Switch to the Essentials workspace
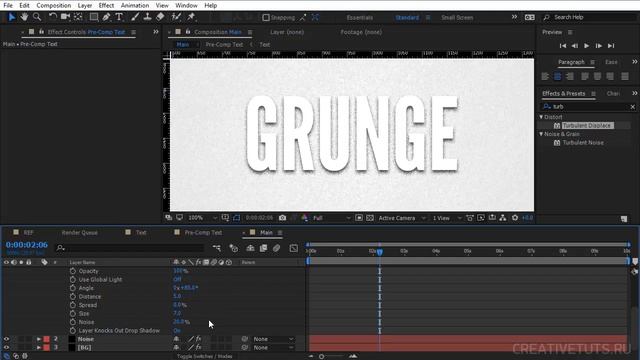The image size is (640, 360). pos(360,18)
